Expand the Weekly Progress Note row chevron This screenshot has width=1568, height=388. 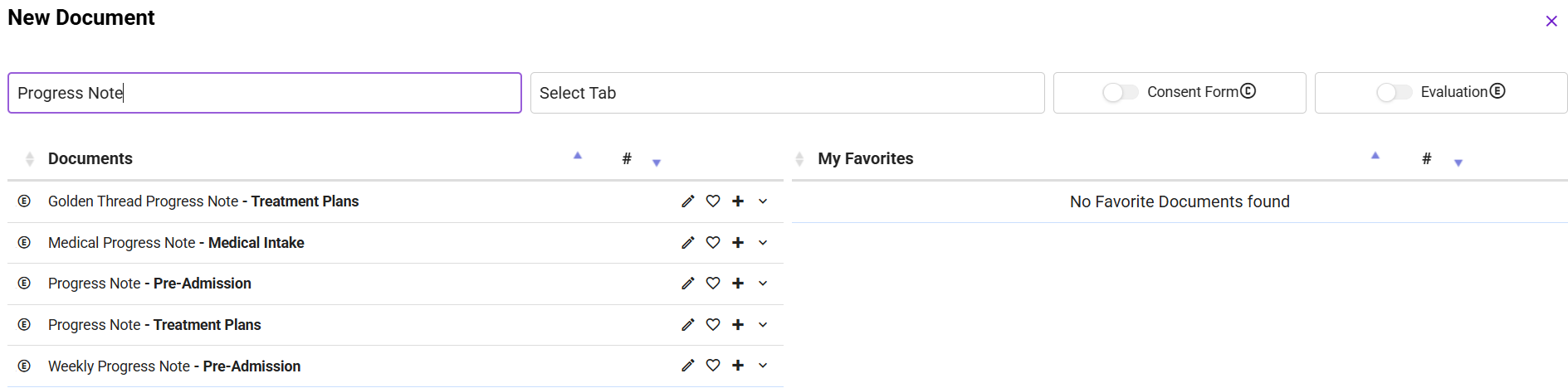point(763,366)
